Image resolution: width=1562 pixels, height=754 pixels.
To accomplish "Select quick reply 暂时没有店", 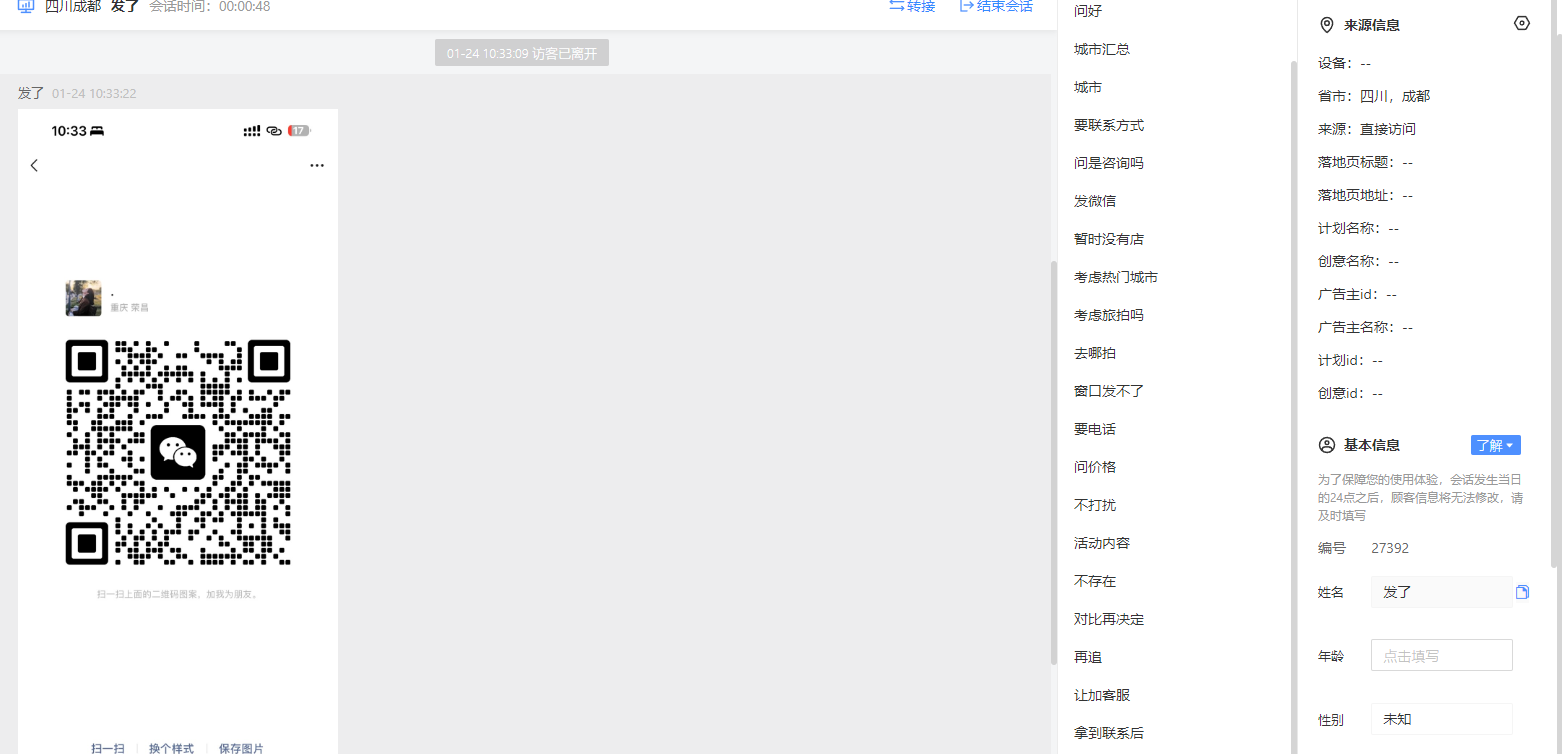I will pos(1109,239).
